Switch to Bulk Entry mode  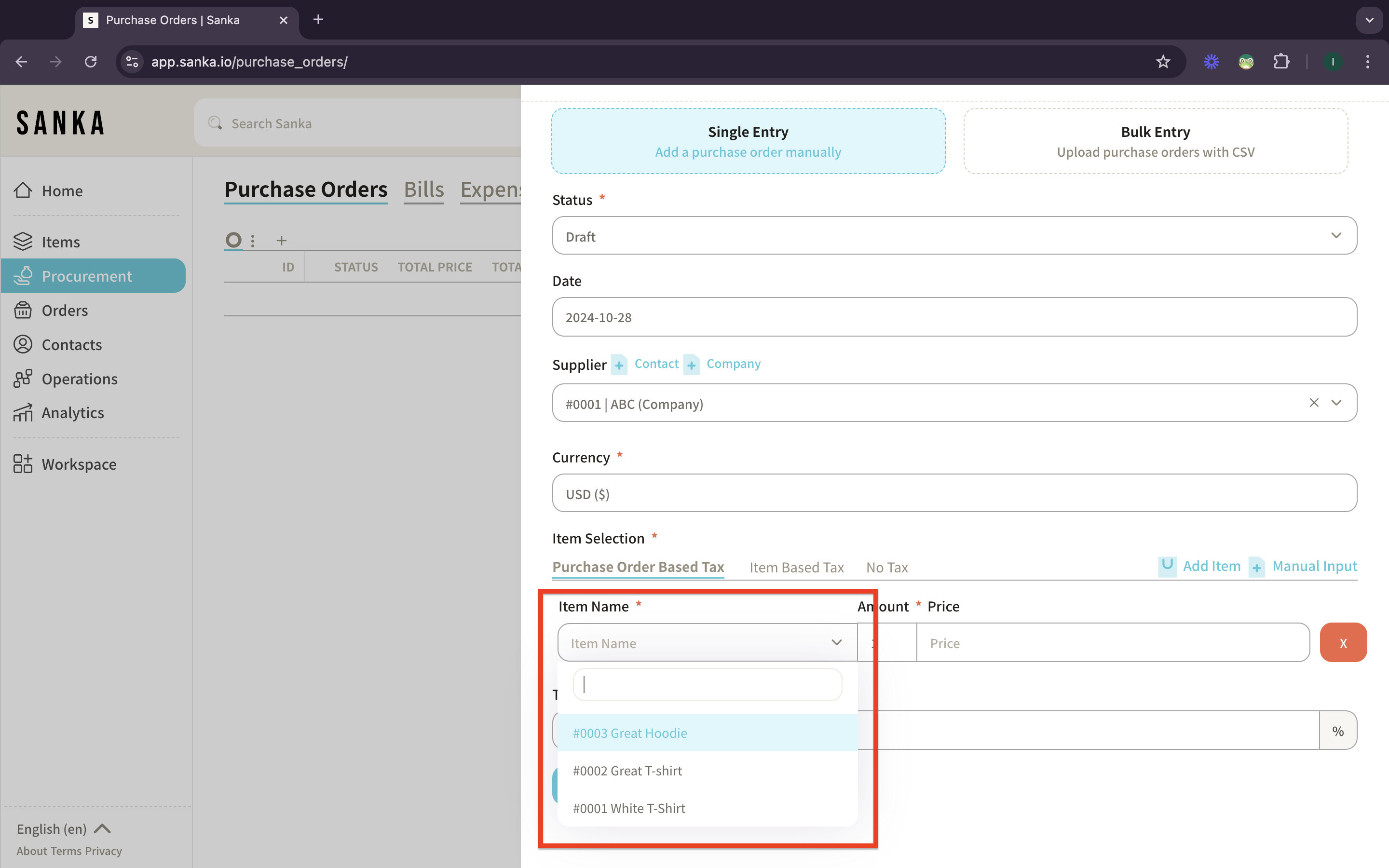[1155, 141]
